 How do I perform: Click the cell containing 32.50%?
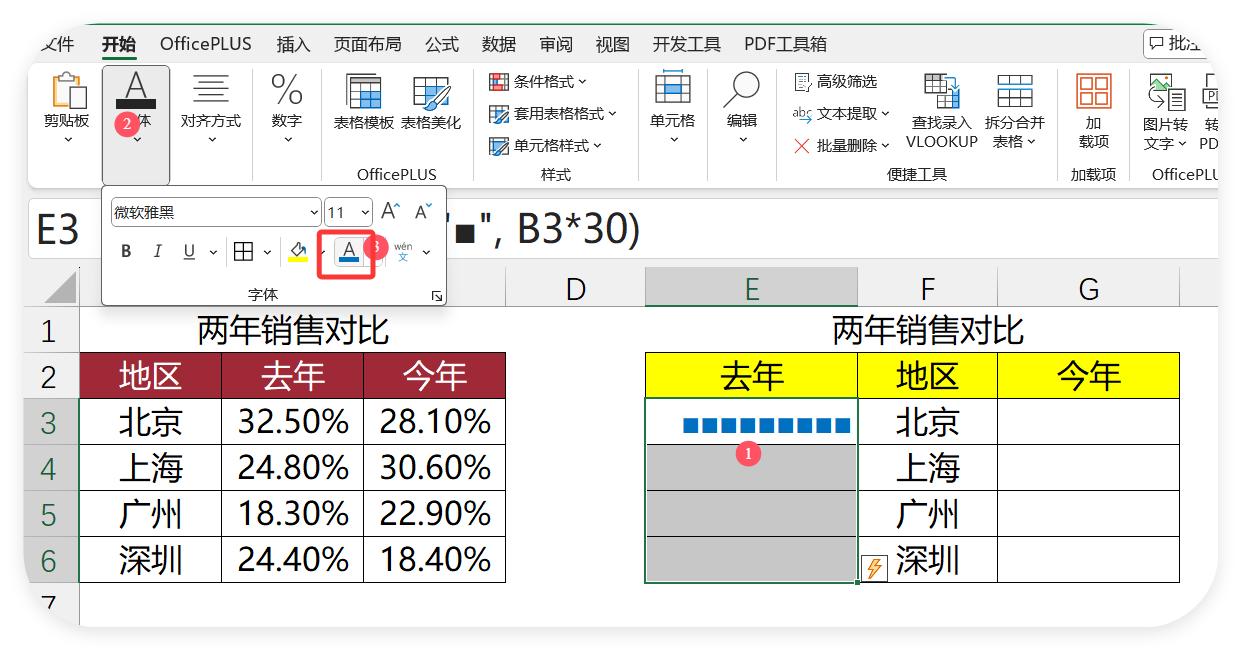point(292,422)
